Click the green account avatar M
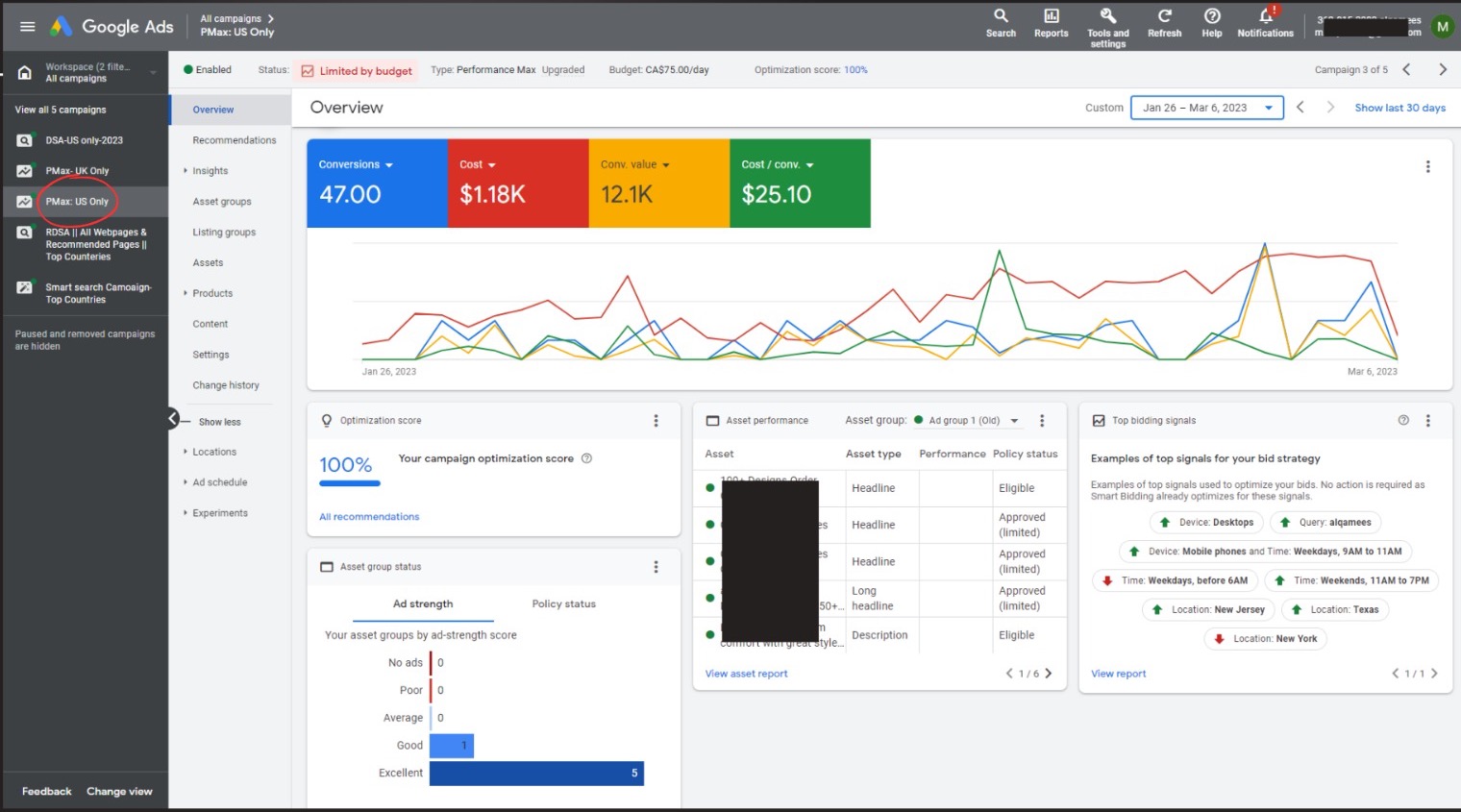The image size is (1461, 812). coord(1442,26)
